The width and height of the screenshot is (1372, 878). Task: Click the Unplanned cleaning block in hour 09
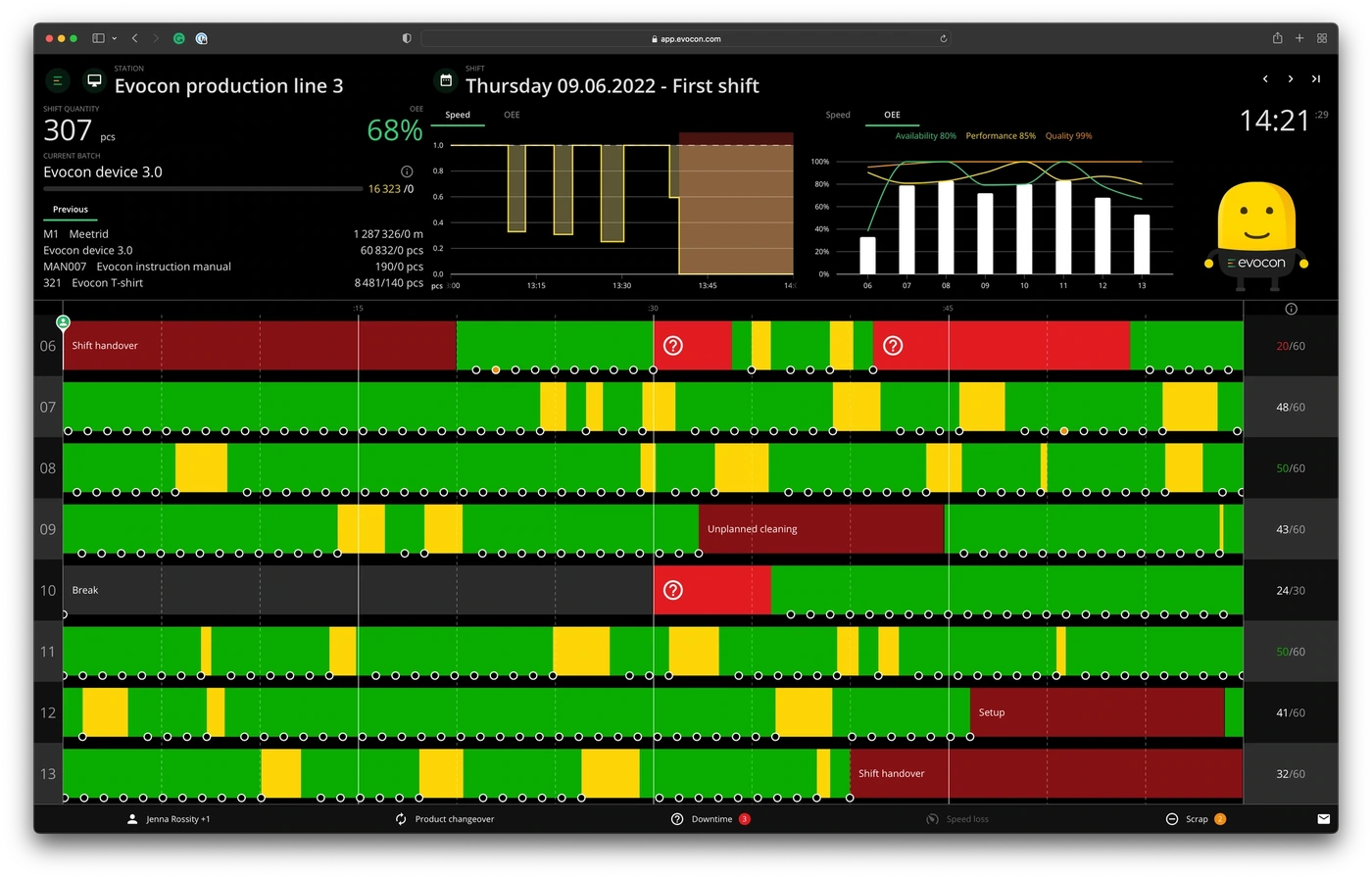click(x=821, y=529)
